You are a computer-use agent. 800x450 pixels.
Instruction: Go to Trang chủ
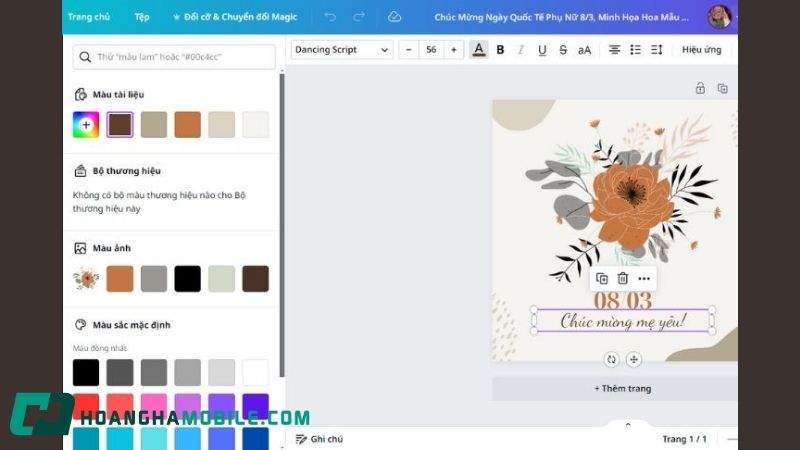click(88, 17)
